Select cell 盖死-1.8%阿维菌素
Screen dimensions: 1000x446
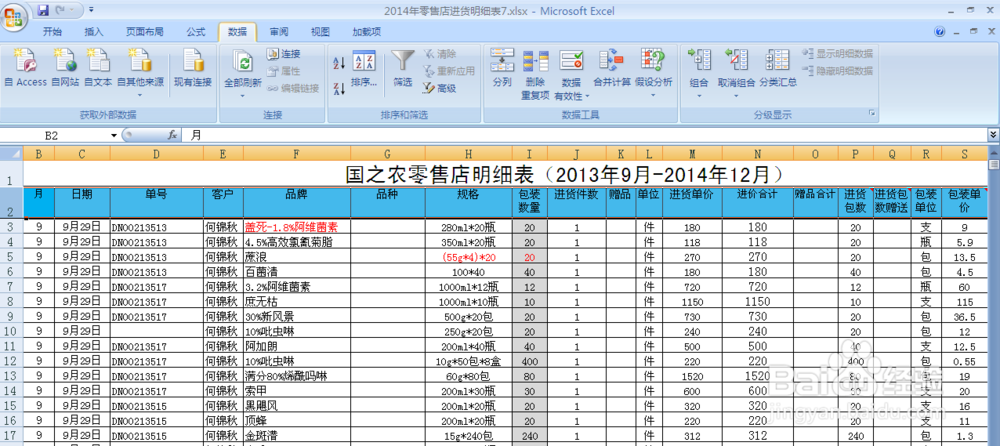[297, 227]
